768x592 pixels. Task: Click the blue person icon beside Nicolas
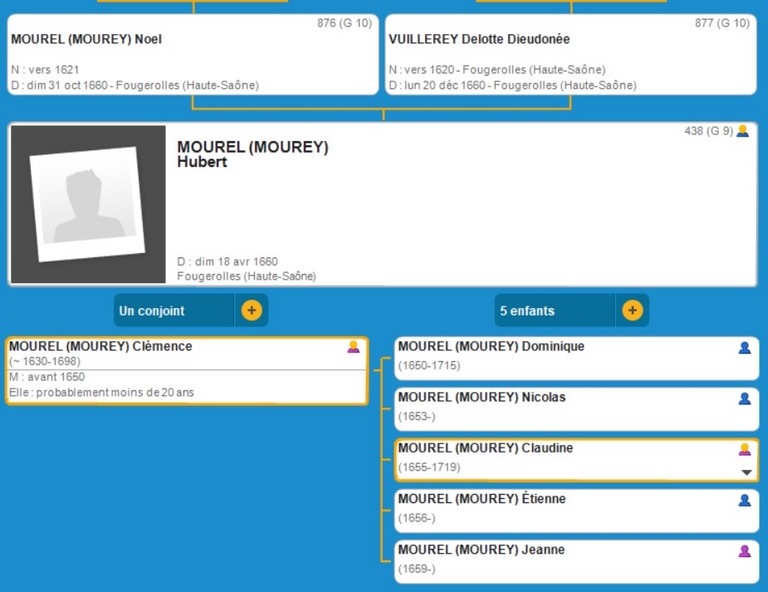coord(744,399)
